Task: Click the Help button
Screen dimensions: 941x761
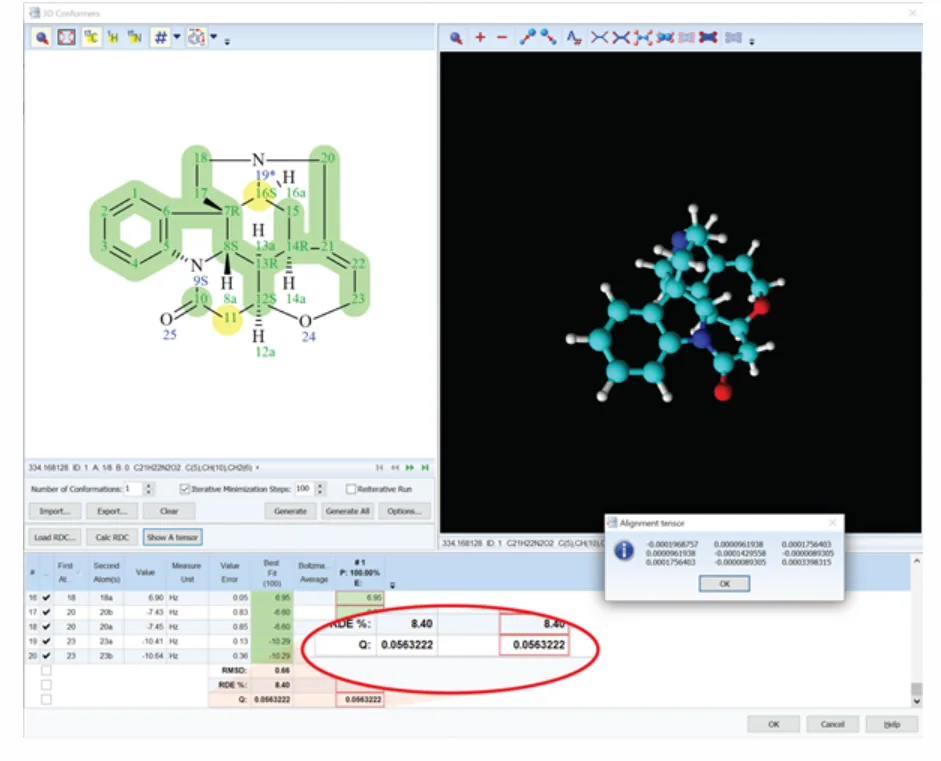Action: click(892, 724)
